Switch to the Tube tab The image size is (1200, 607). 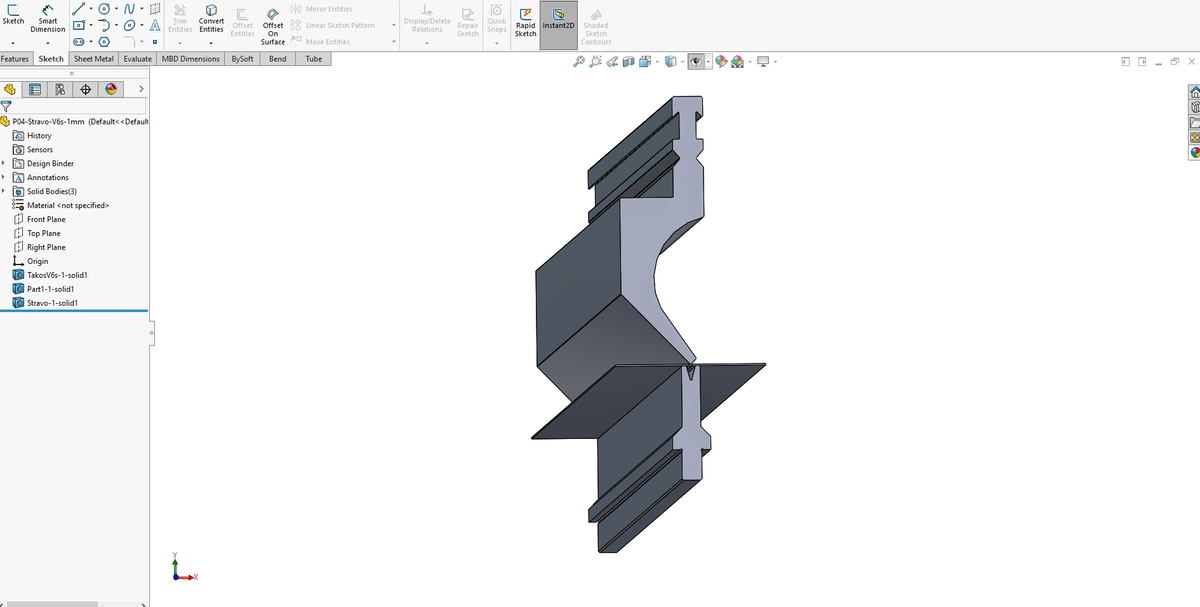pos(314,59)
